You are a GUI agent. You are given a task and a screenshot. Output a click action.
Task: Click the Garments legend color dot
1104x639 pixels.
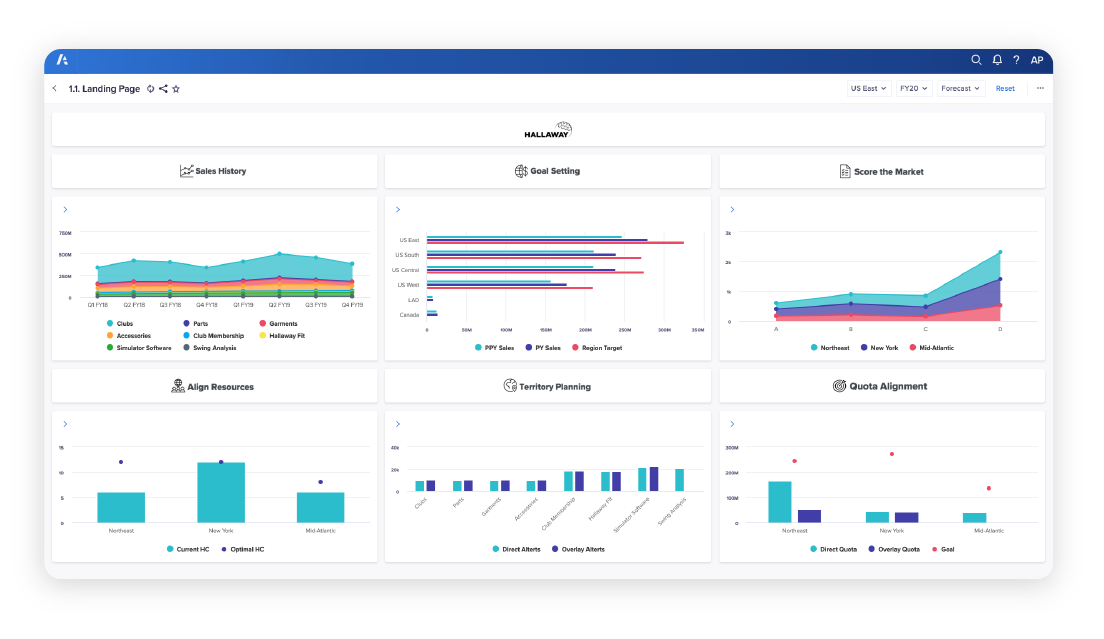263,324
